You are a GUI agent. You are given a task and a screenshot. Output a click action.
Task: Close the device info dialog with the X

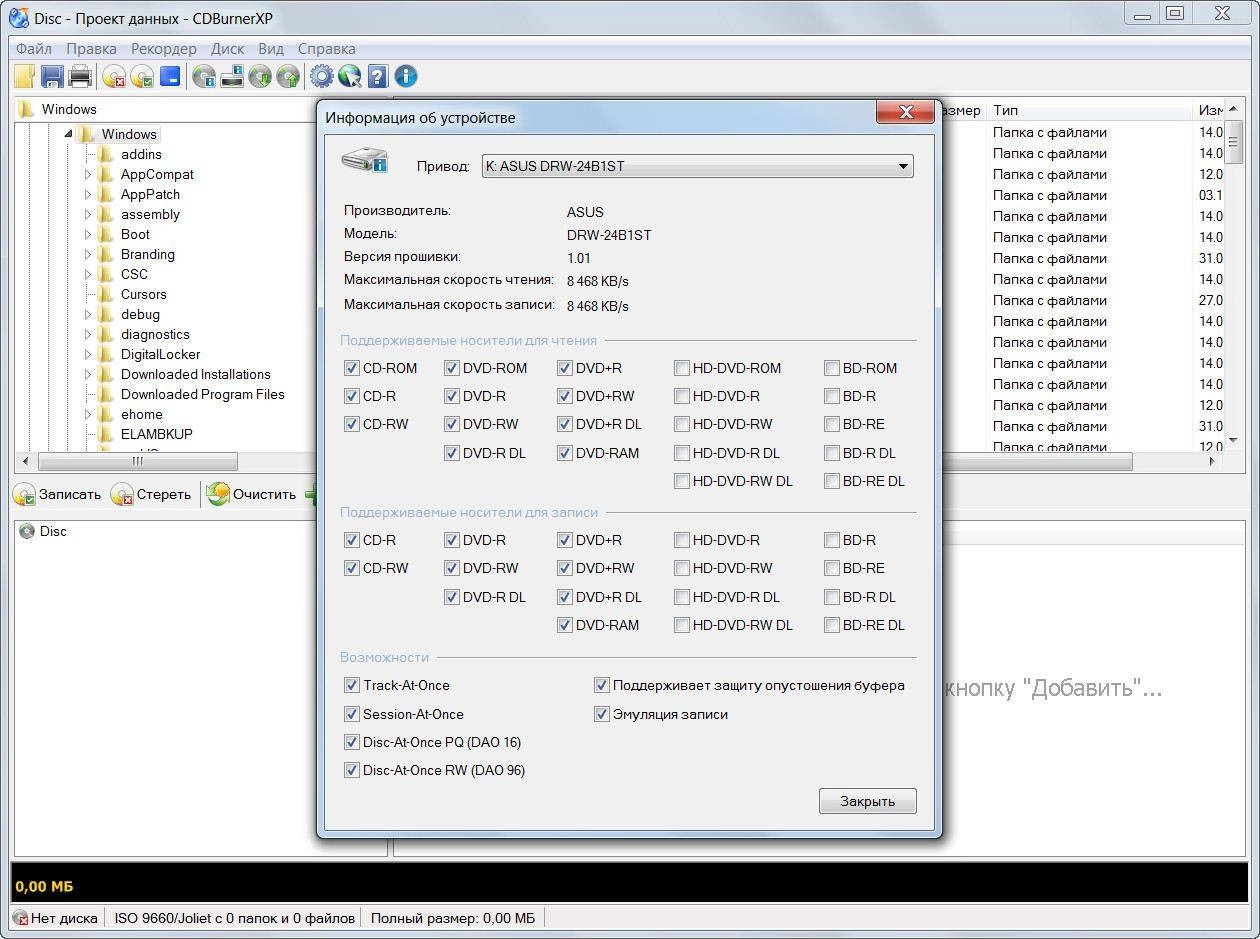pos(906,112)
